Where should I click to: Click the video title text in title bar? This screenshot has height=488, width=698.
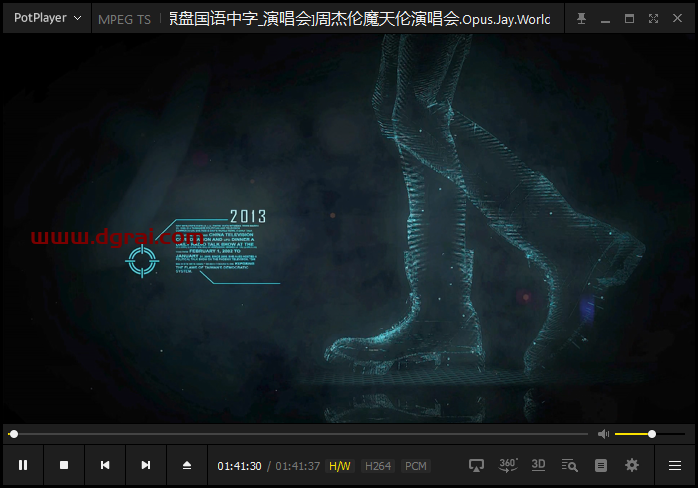360,19
